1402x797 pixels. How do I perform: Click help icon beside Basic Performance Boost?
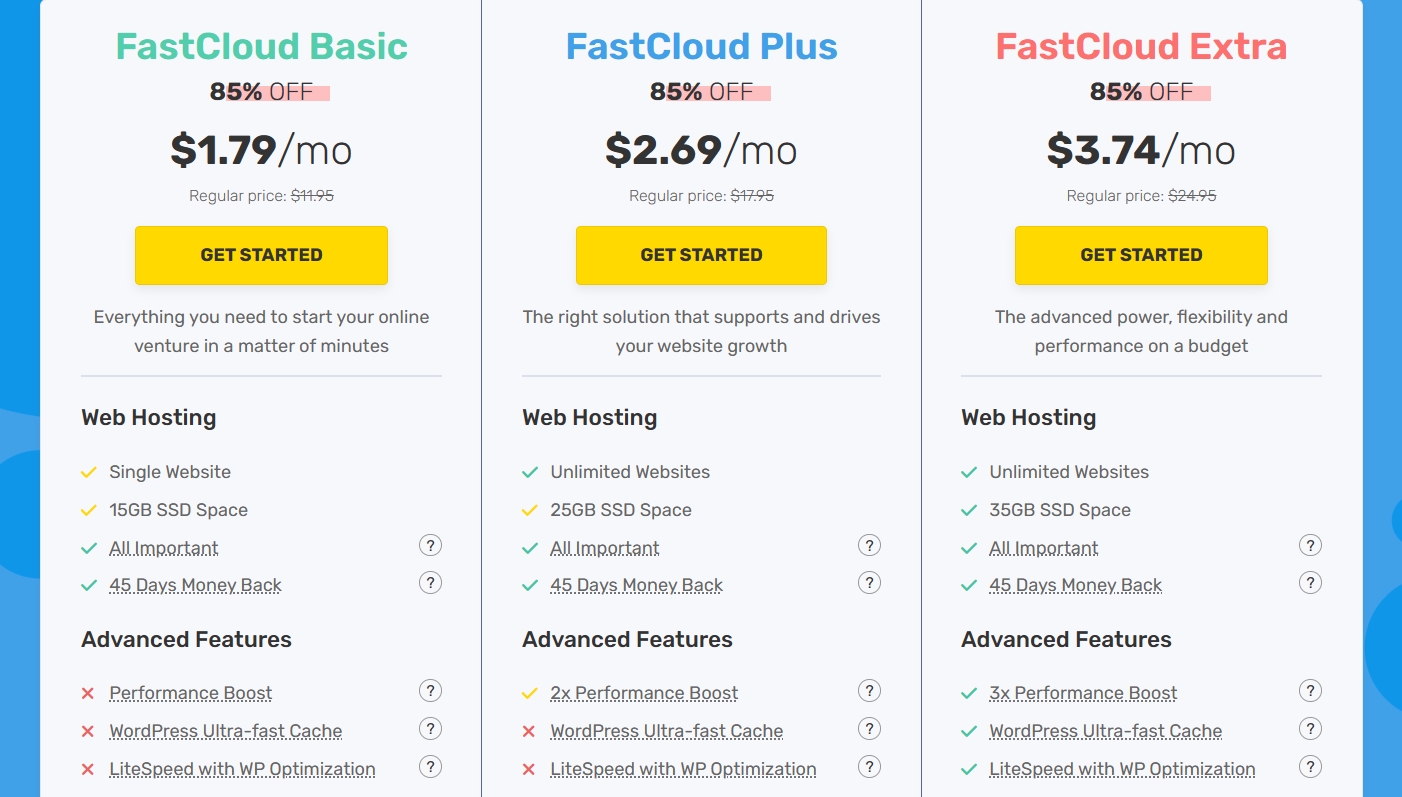point(430,691)
